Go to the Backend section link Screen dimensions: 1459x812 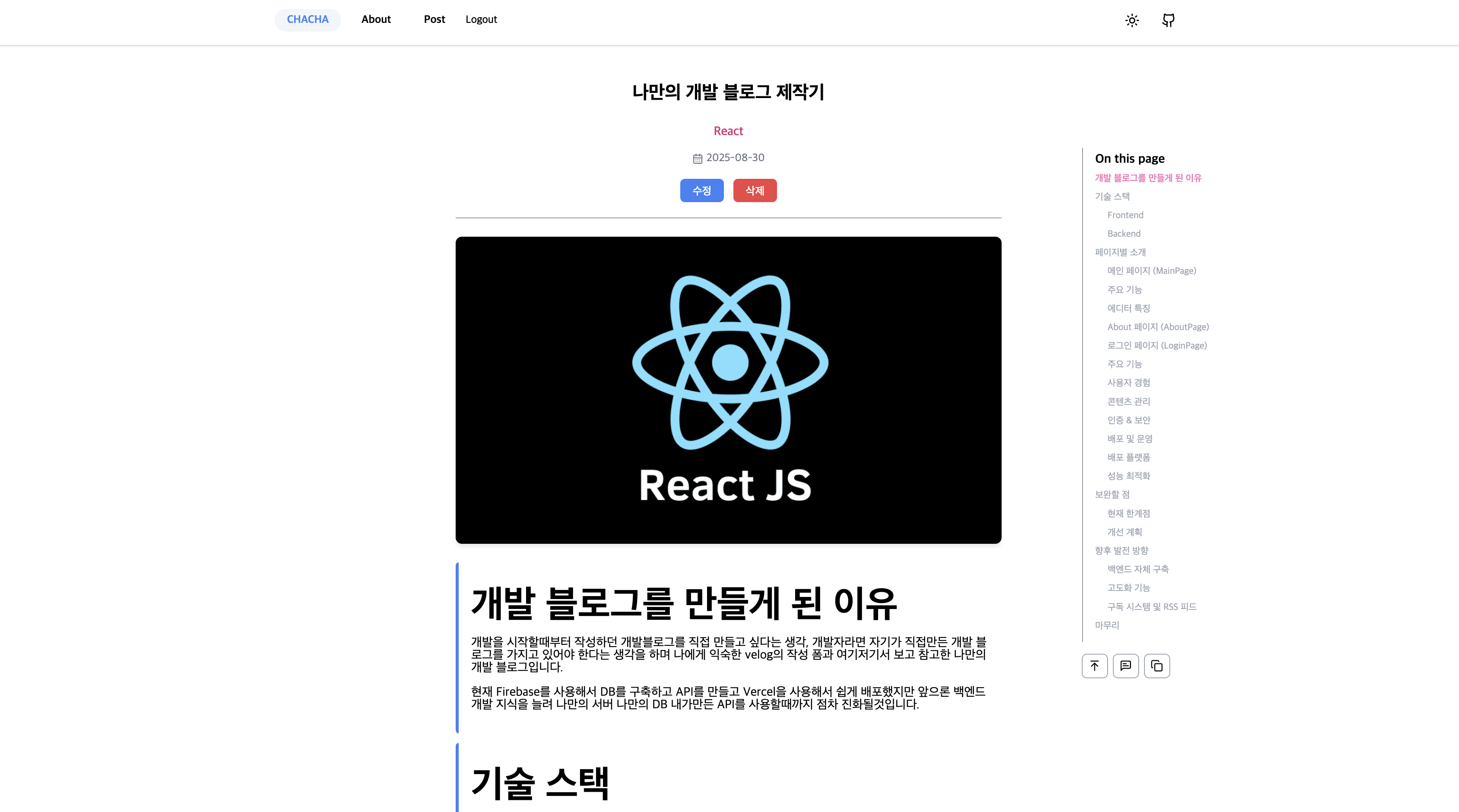pyautogui.click(x=1124, y=234)
